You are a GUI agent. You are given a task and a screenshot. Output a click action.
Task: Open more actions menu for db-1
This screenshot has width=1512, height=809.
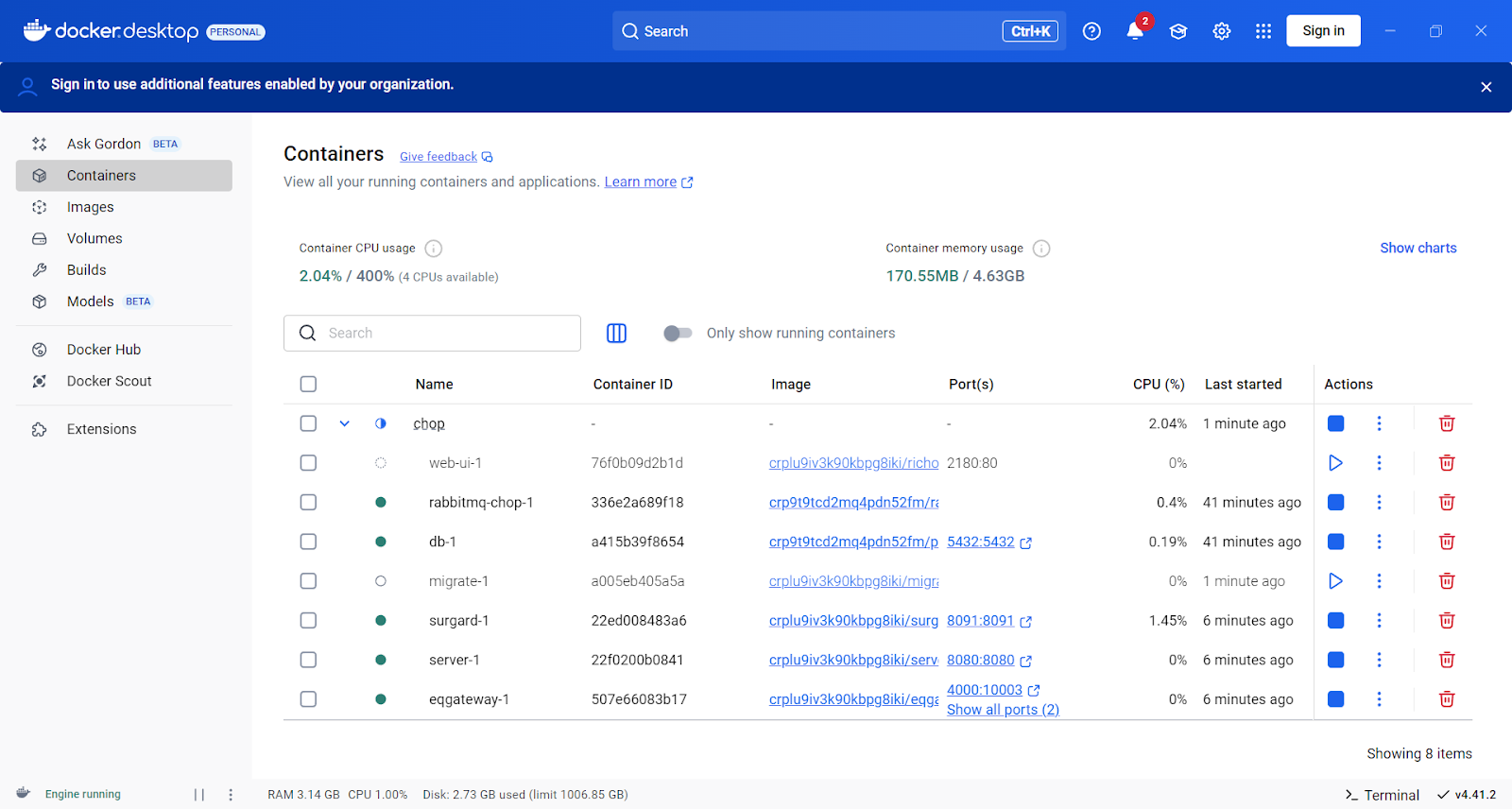pyautogui.click(x=1379, y=542)
